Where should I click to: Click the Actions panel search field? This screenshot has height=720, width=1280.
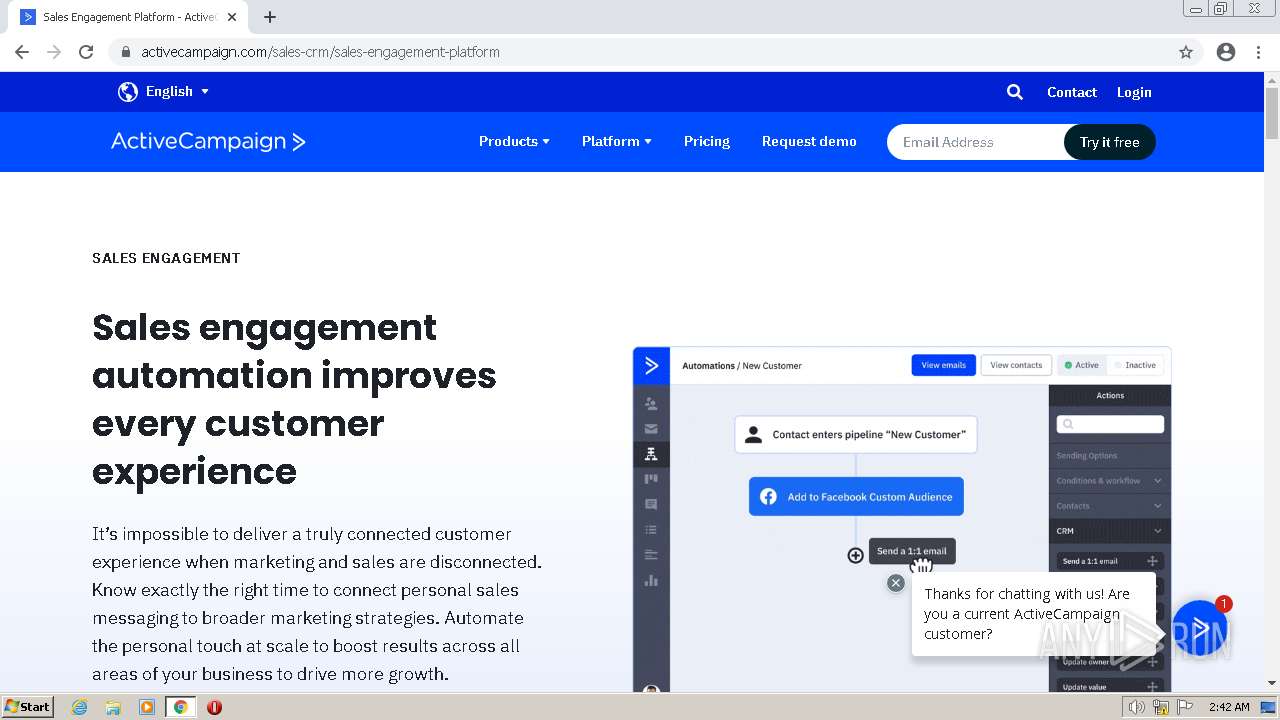1110,424
